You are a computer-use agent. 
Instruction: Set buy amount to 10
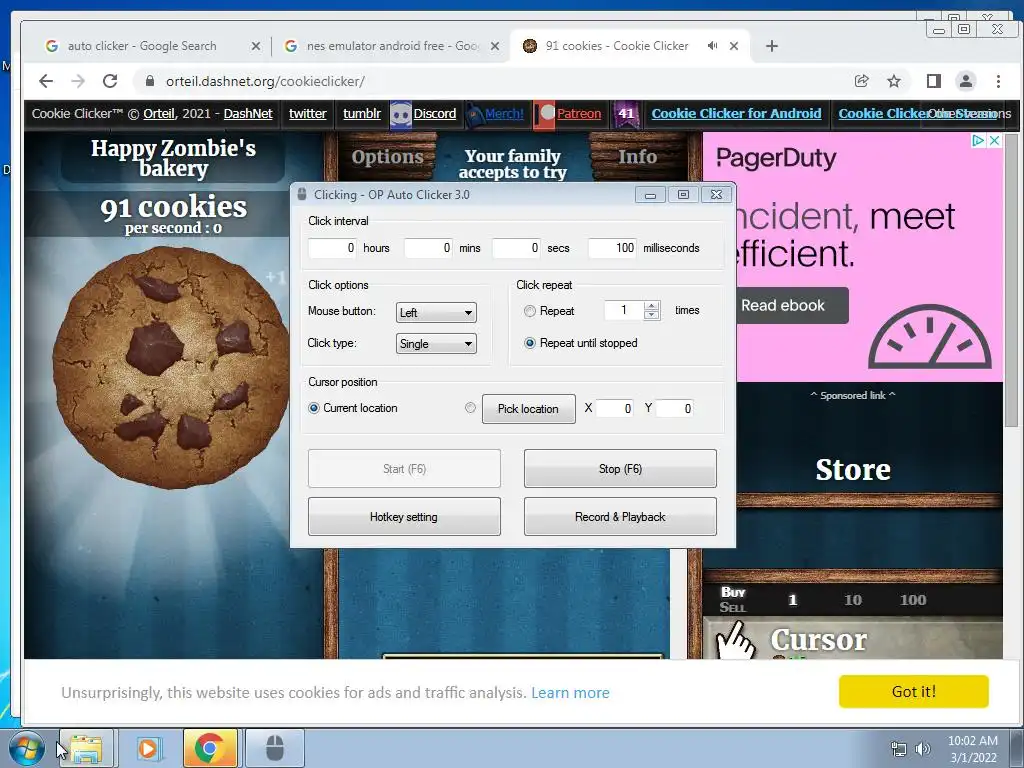[x=852, y=600]
